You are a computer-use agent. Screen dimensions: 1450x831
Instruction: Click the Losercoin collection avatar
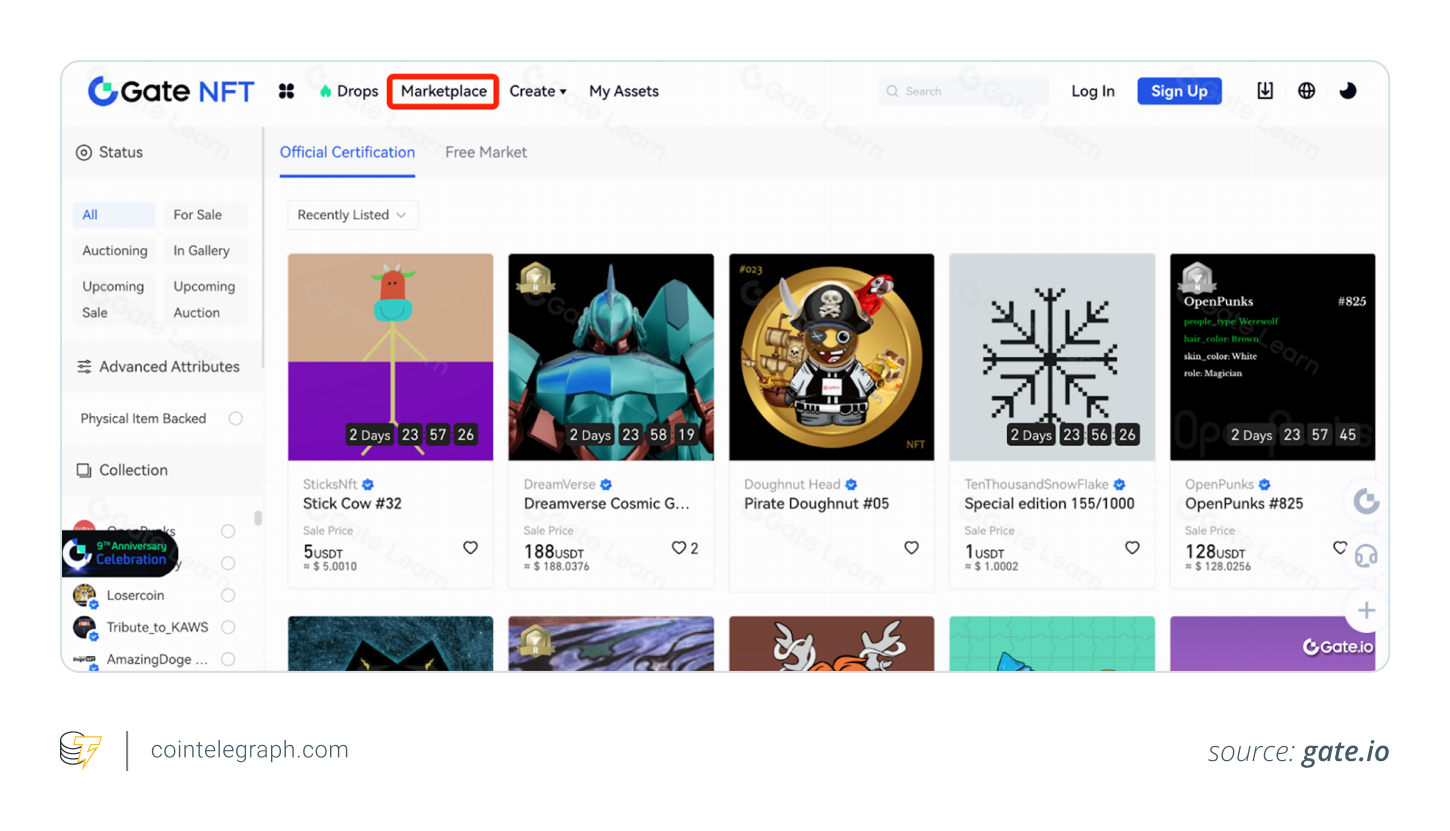coord(85,596)
